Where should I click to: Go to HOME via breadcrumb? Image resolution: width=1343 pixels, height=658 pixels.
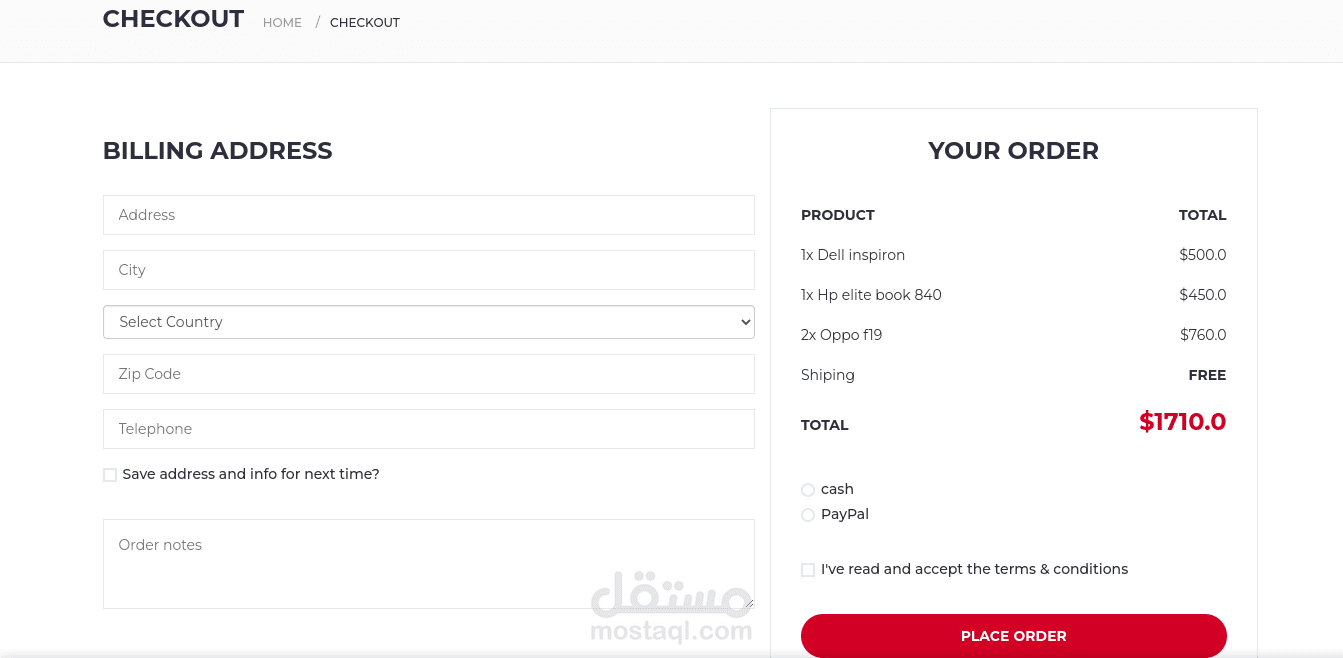click(x=282, y=23)
